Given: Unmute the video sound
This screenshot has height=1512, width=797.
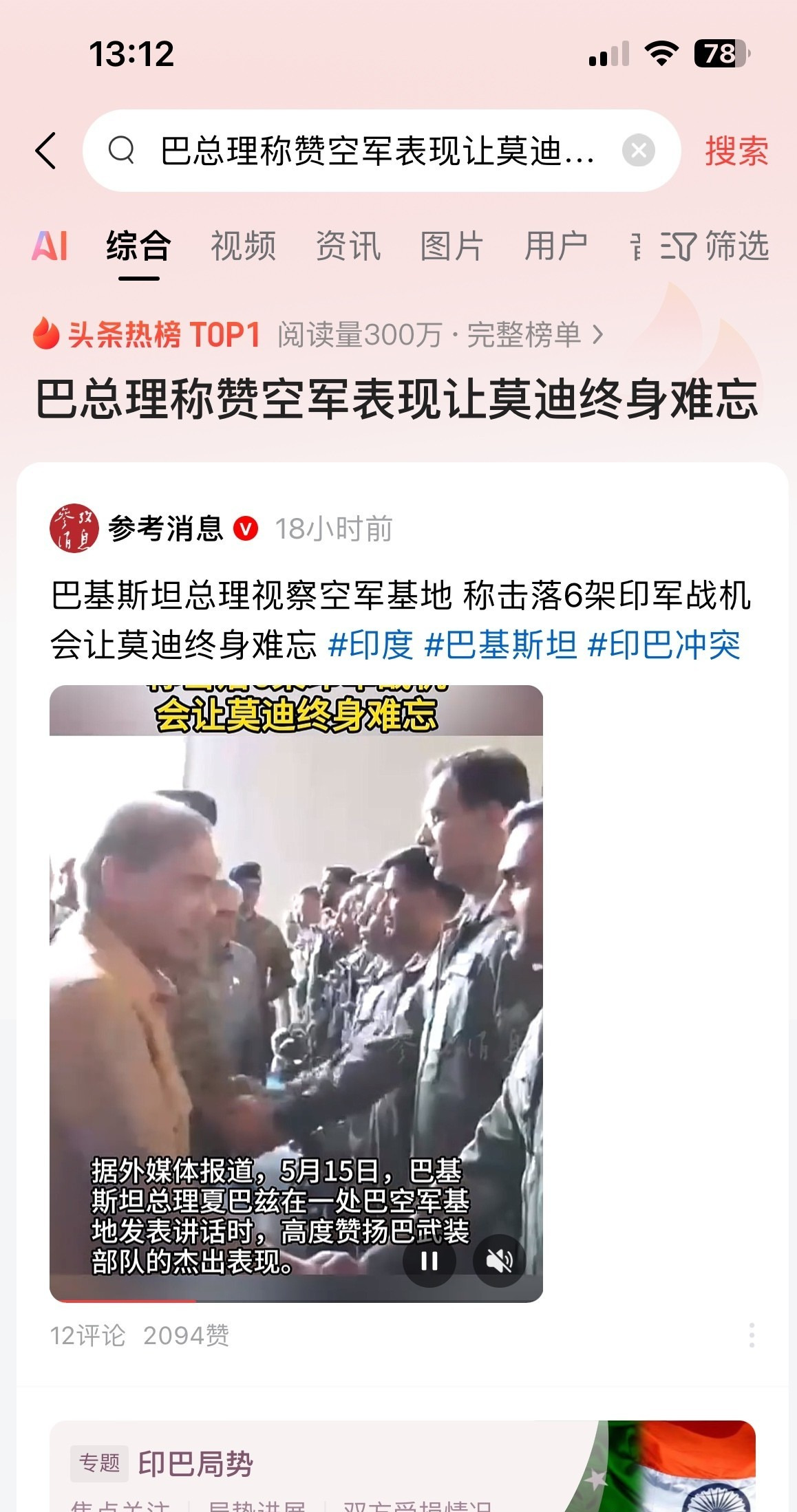Looking at the screenshot, I should tap(499, 1260).
